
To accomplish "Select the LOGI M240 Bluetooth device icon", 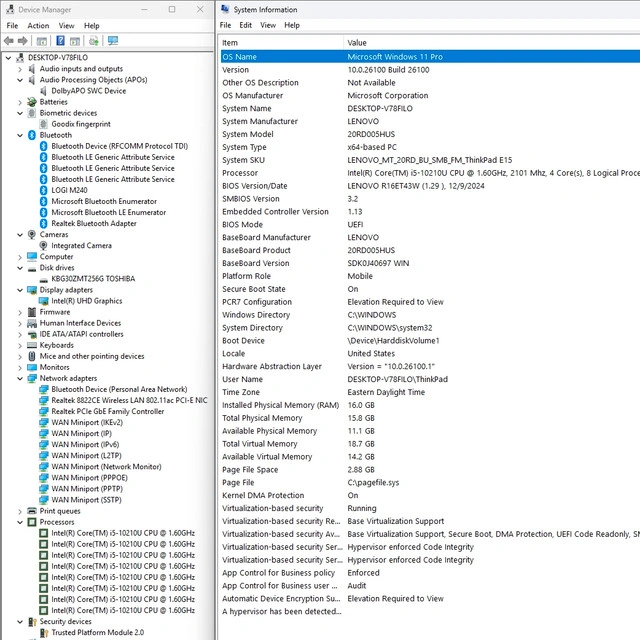I will pos(43,190).
